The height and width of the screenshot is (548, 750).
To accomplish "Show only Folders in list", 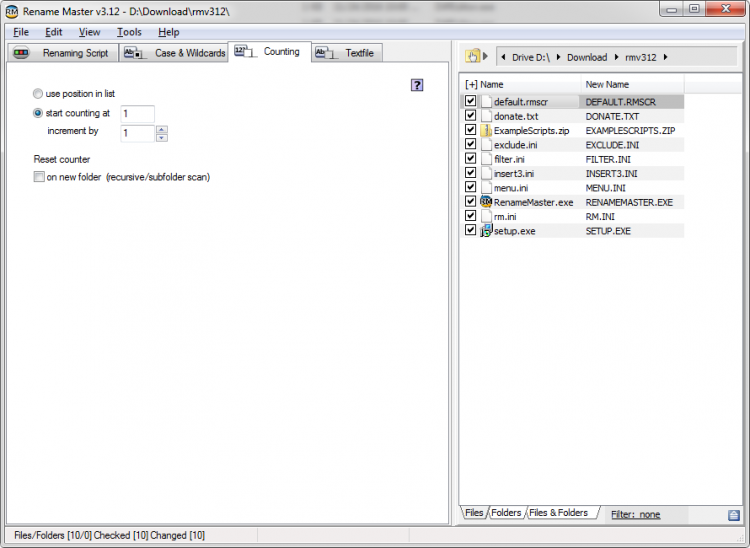I will click(x=506, y=513).
